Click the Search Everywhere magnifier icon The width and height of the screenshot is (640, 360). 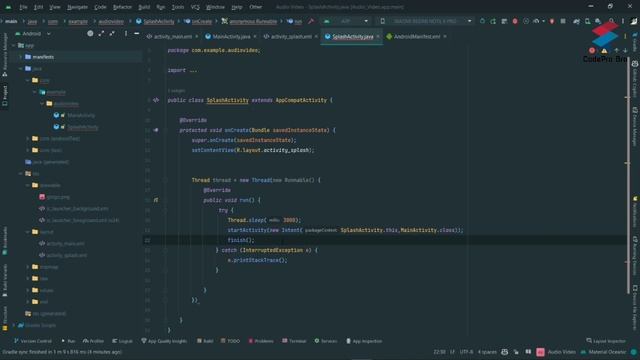[611, 21]
